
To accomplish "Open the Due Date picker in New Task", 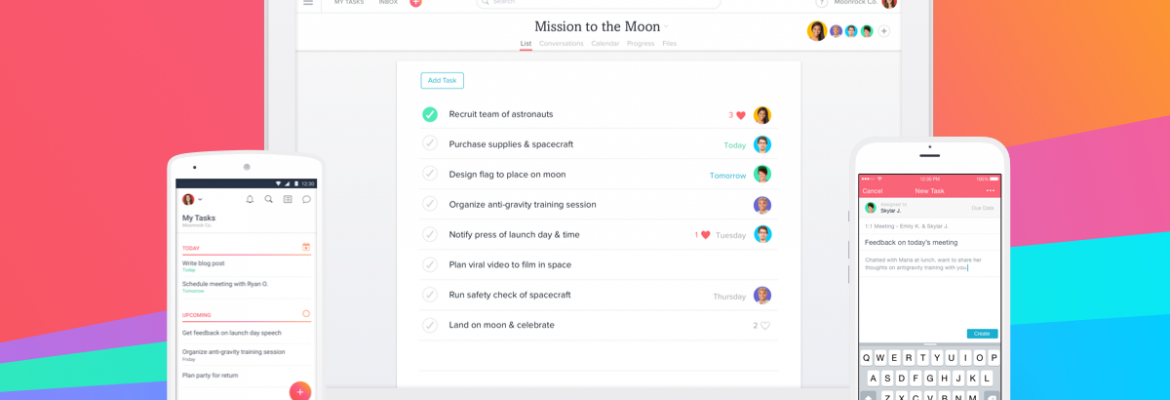I will pyautogui.click(x=983, y=208).
